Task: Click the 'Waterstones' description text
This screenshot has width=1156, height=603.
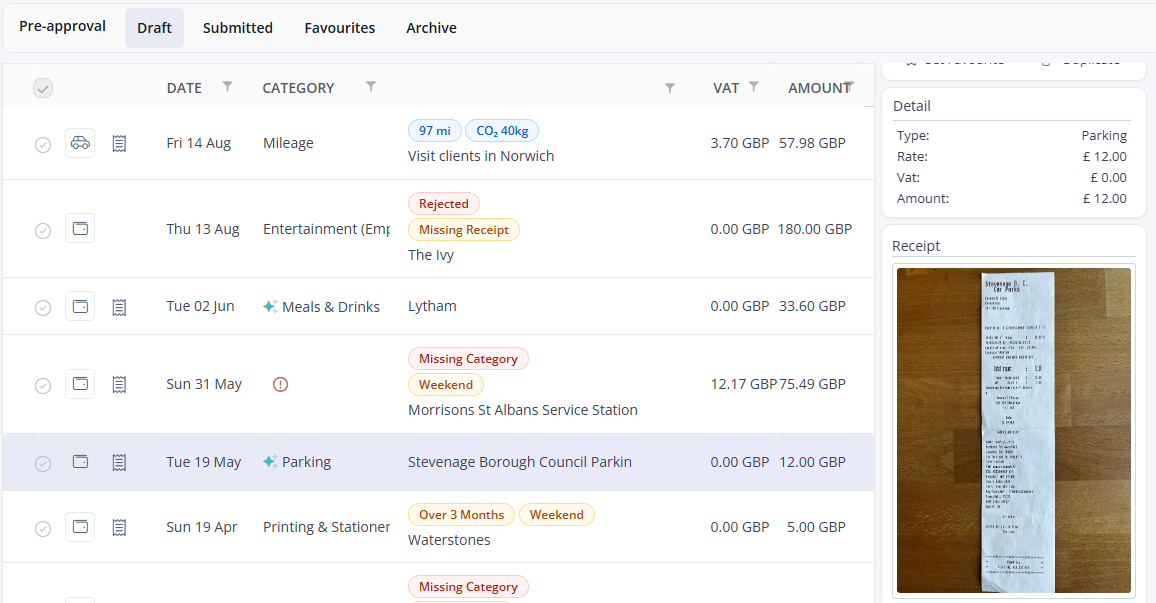Action: pyautogui.click(x=449, y=540)
